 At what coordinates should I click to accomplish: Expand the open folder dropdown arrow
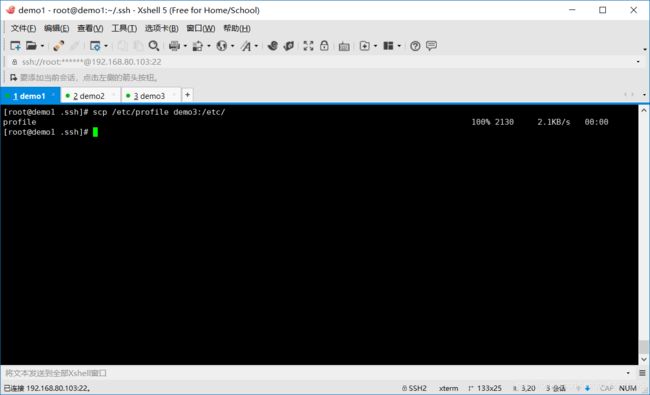[42, 46]
